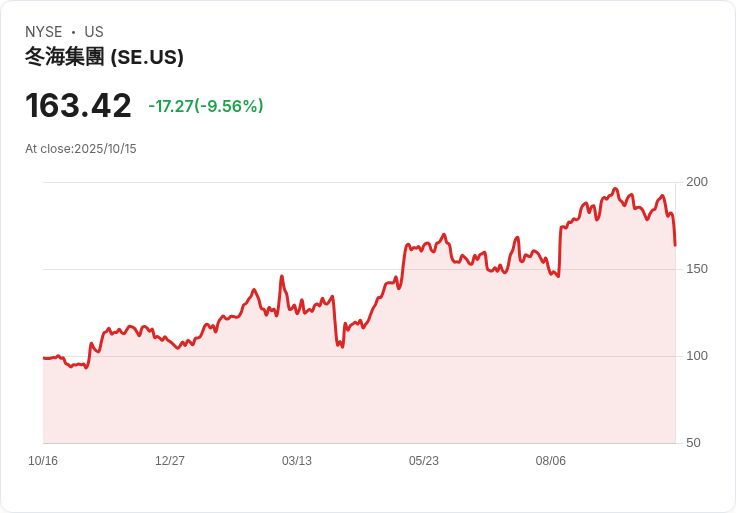The width and height of the screenshot is (736, 513).
Task: Click the 200 y-axis label
Action: pyautogui.click(x=697, y=182)
